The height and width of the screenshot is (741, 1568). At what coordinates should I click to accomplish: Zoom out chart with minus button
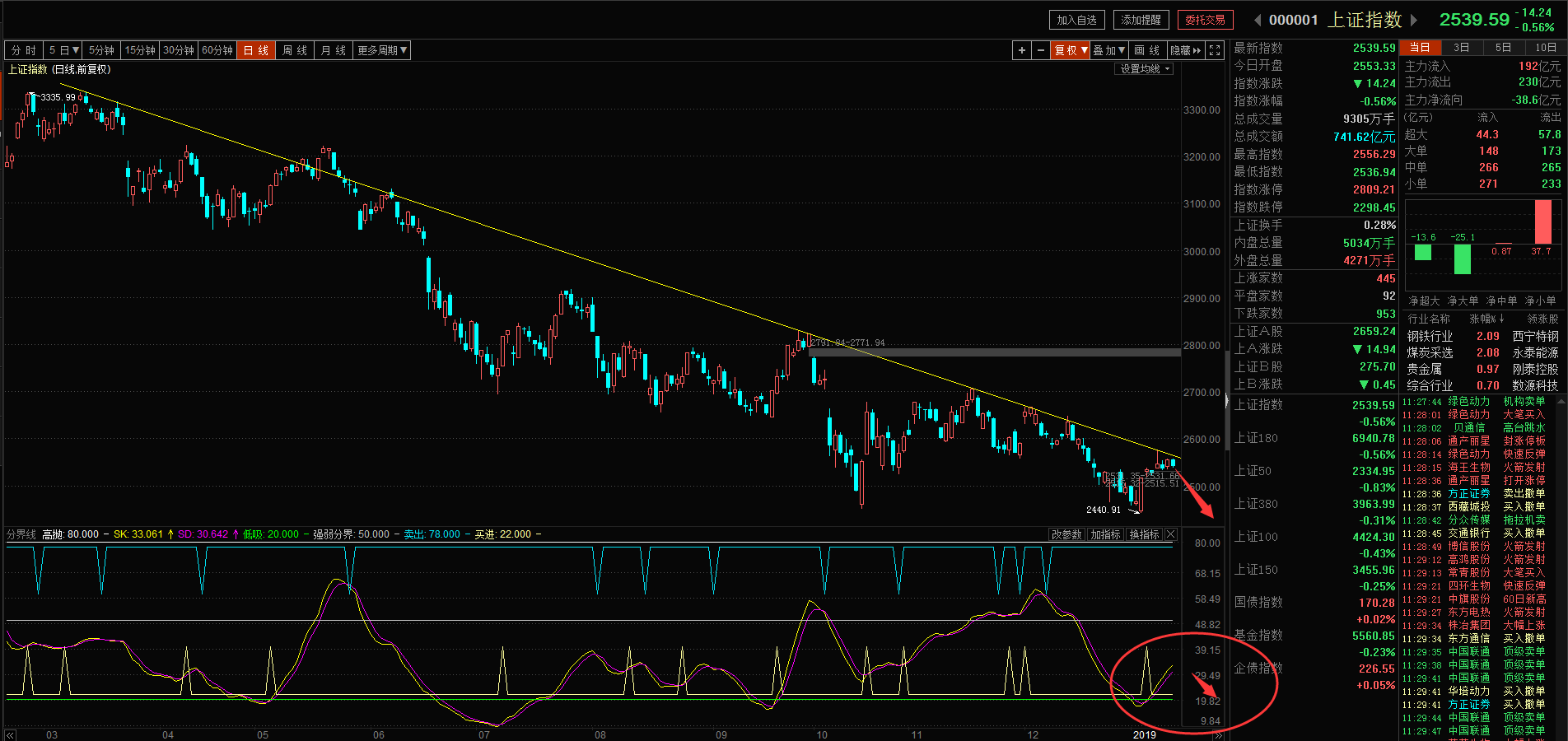click(1040, 50)
